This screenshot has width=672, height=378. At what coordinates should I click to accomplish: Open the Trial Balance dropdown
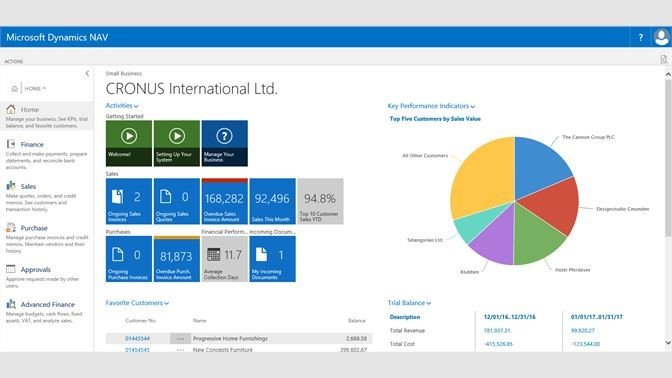point(409,303)
